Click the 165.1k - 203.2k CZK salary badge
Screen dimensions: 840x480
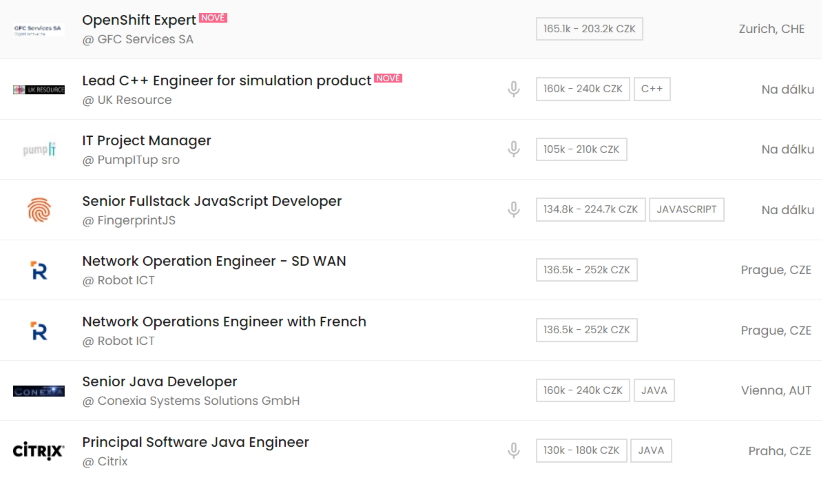(589, 29)
